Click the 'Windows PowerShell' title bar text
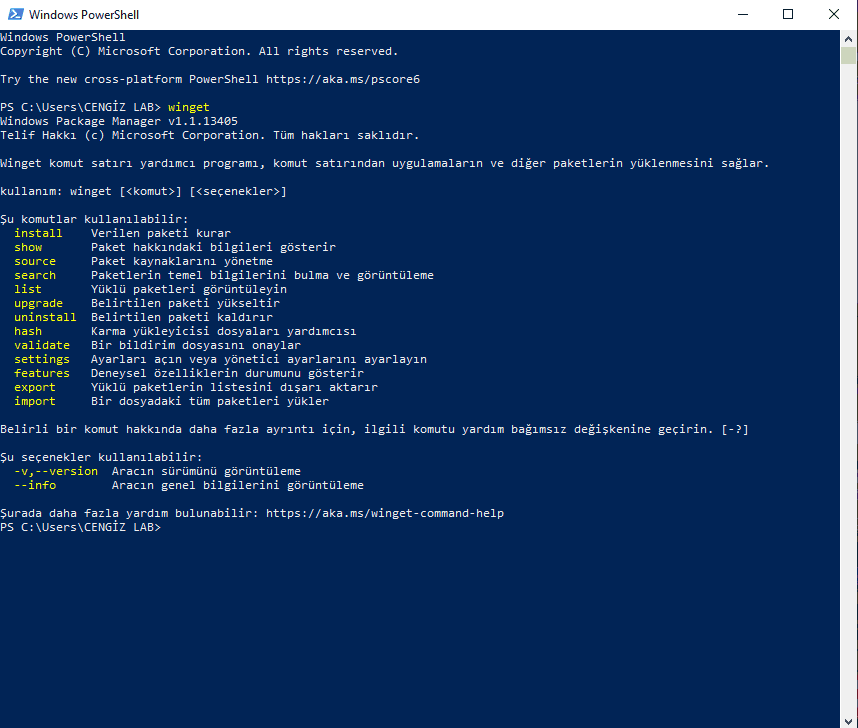This screenshot has height=728, width=858. coord(84,15)
